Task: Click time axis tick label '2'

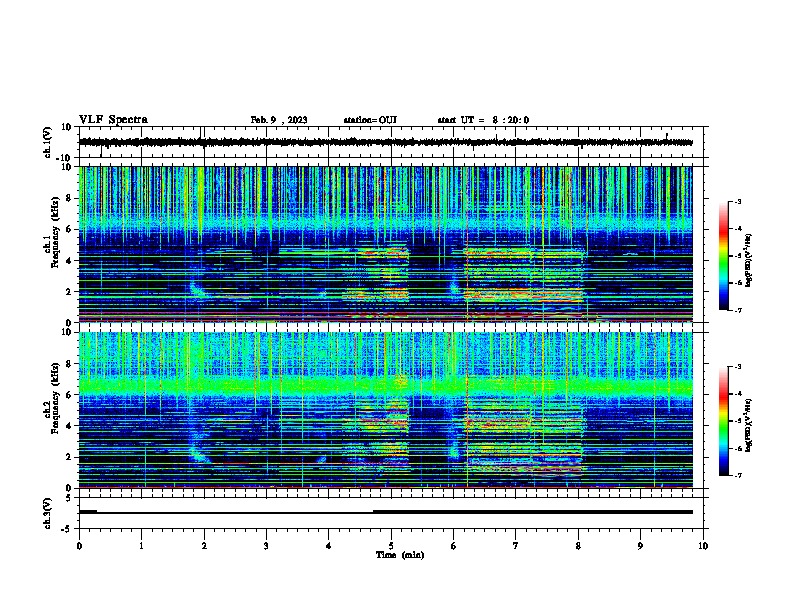Action: 204,546
